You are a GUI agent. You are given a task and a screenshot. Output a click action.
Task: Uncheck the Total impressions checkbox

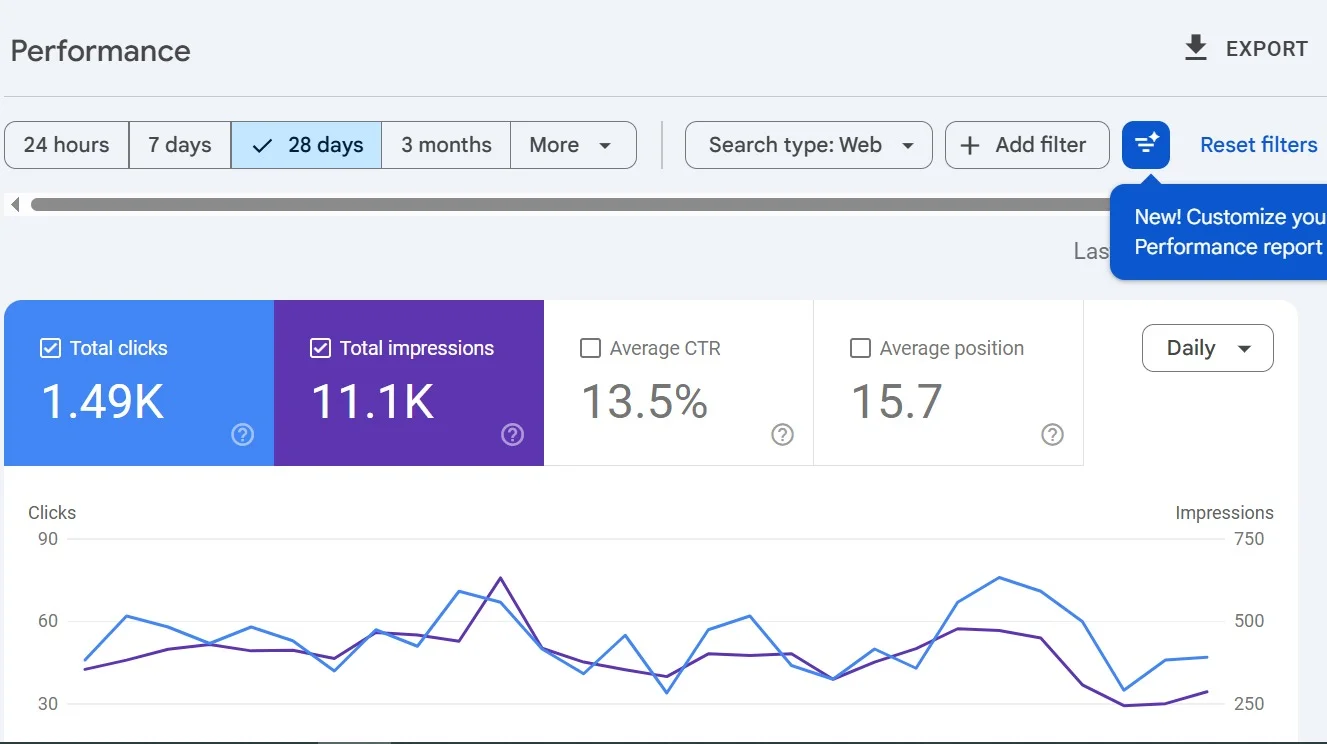[320, 348]
